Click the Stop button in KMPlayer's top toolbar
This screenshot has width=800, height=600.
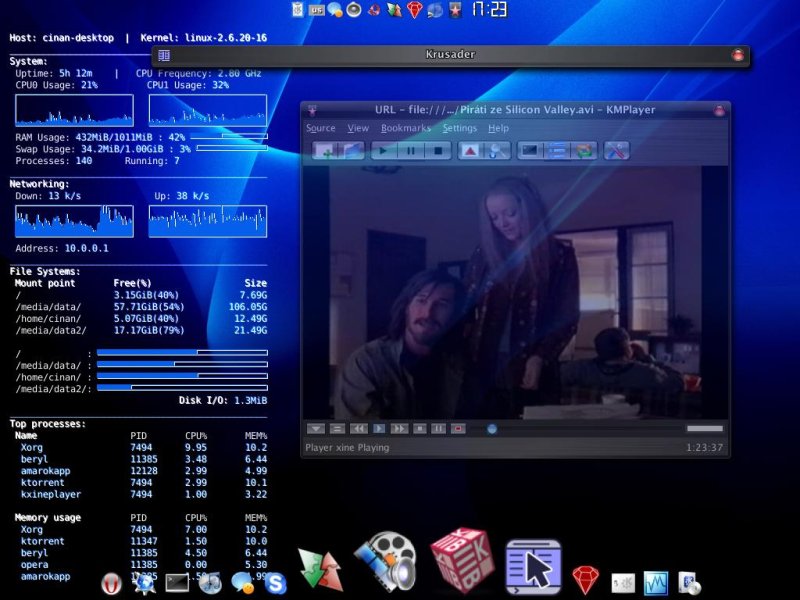(x=438, y=151)
